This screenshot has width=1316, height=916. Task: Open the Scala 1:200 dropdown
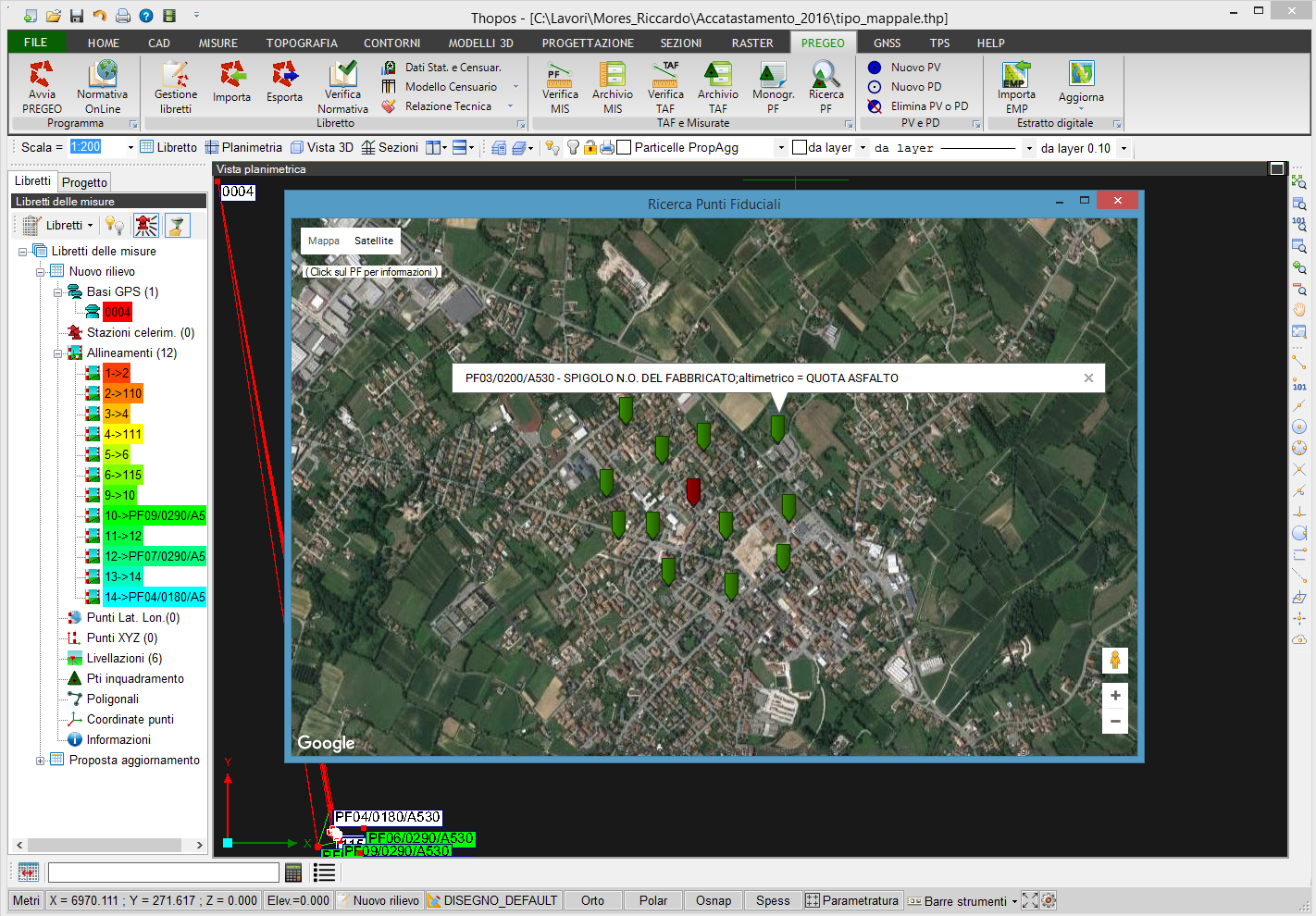(130, 147)
